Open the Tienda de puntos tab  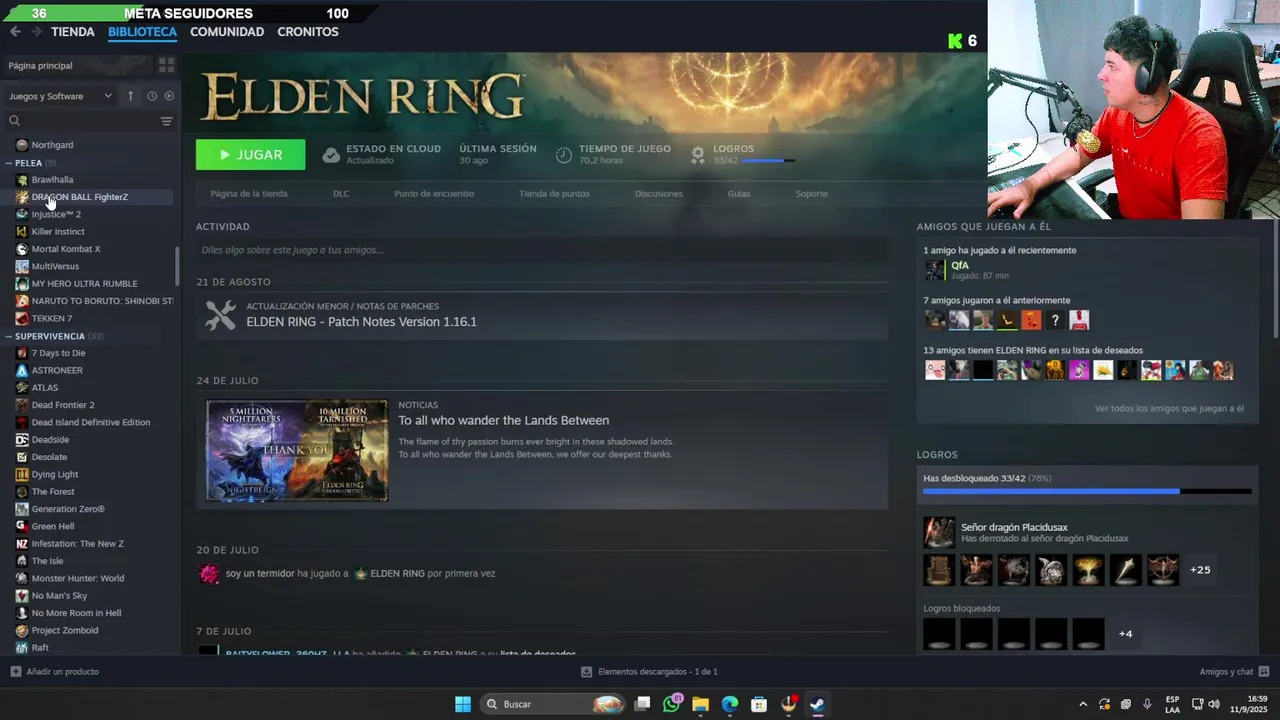point(554,194)
